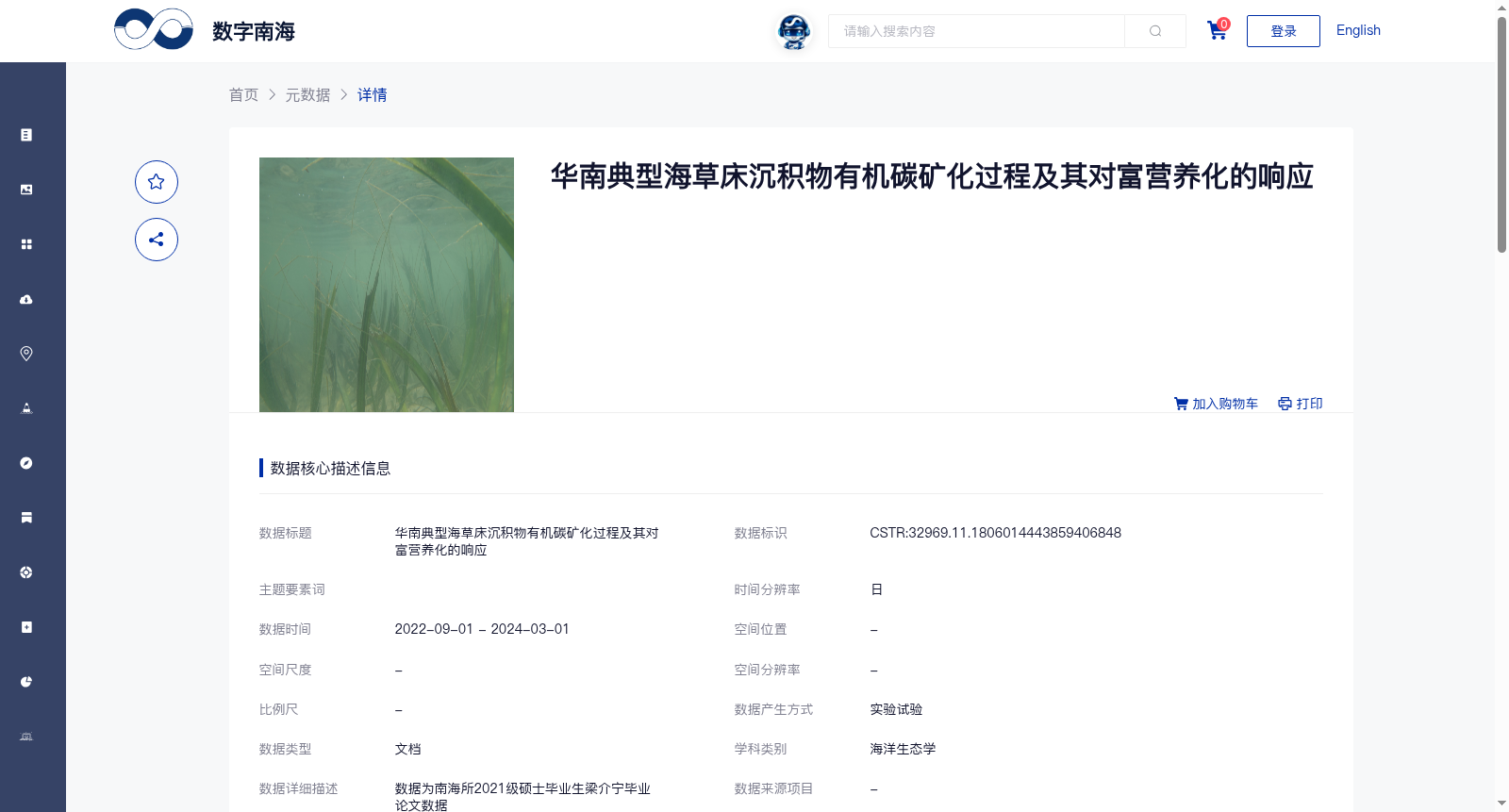This screenshot has width=1509, height=812.
Task: Open the laptop sidebar icon
Action: click(26, 737)
